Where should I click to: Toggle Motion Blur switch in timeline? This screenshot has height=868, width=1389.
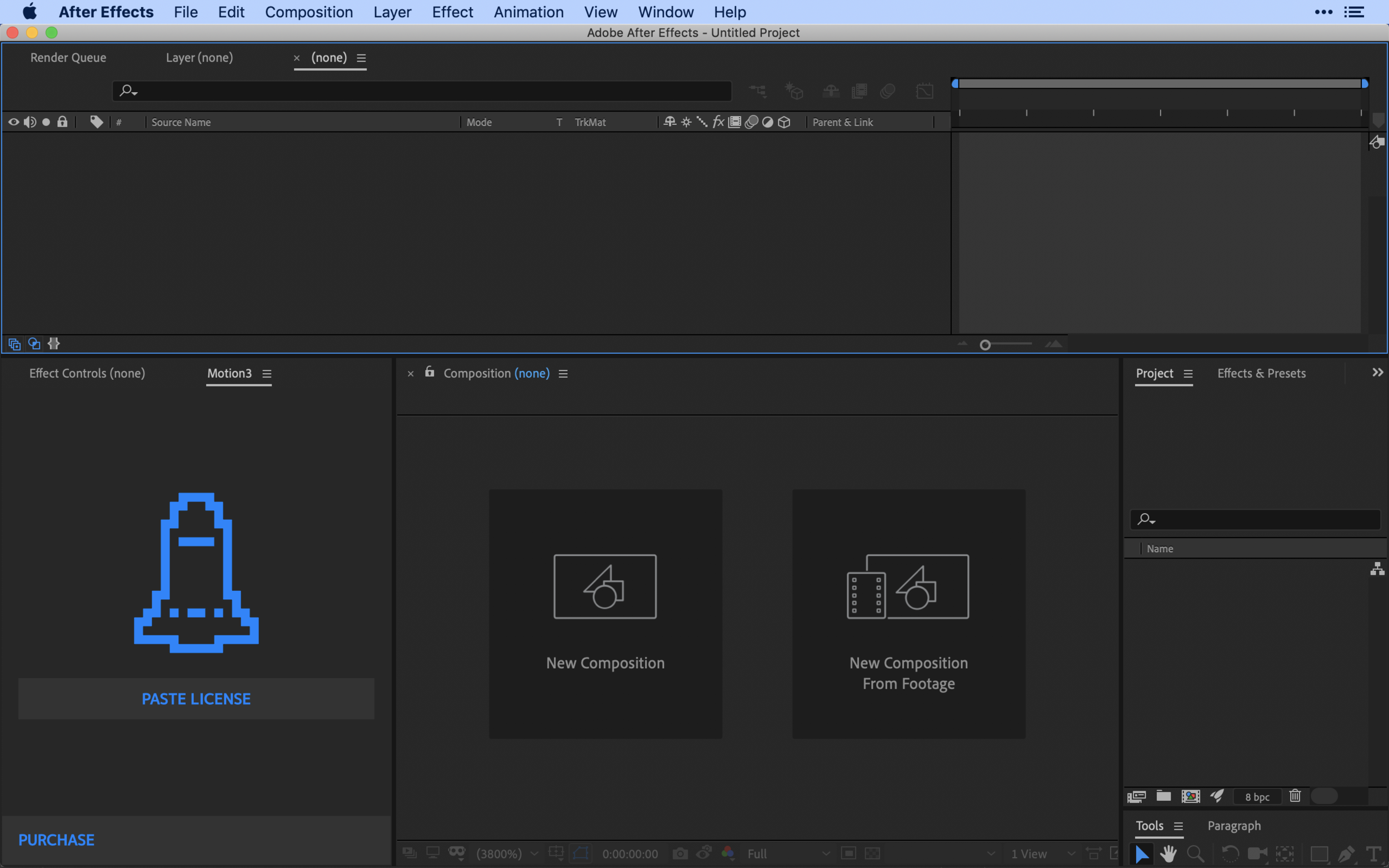pos(888,91)
